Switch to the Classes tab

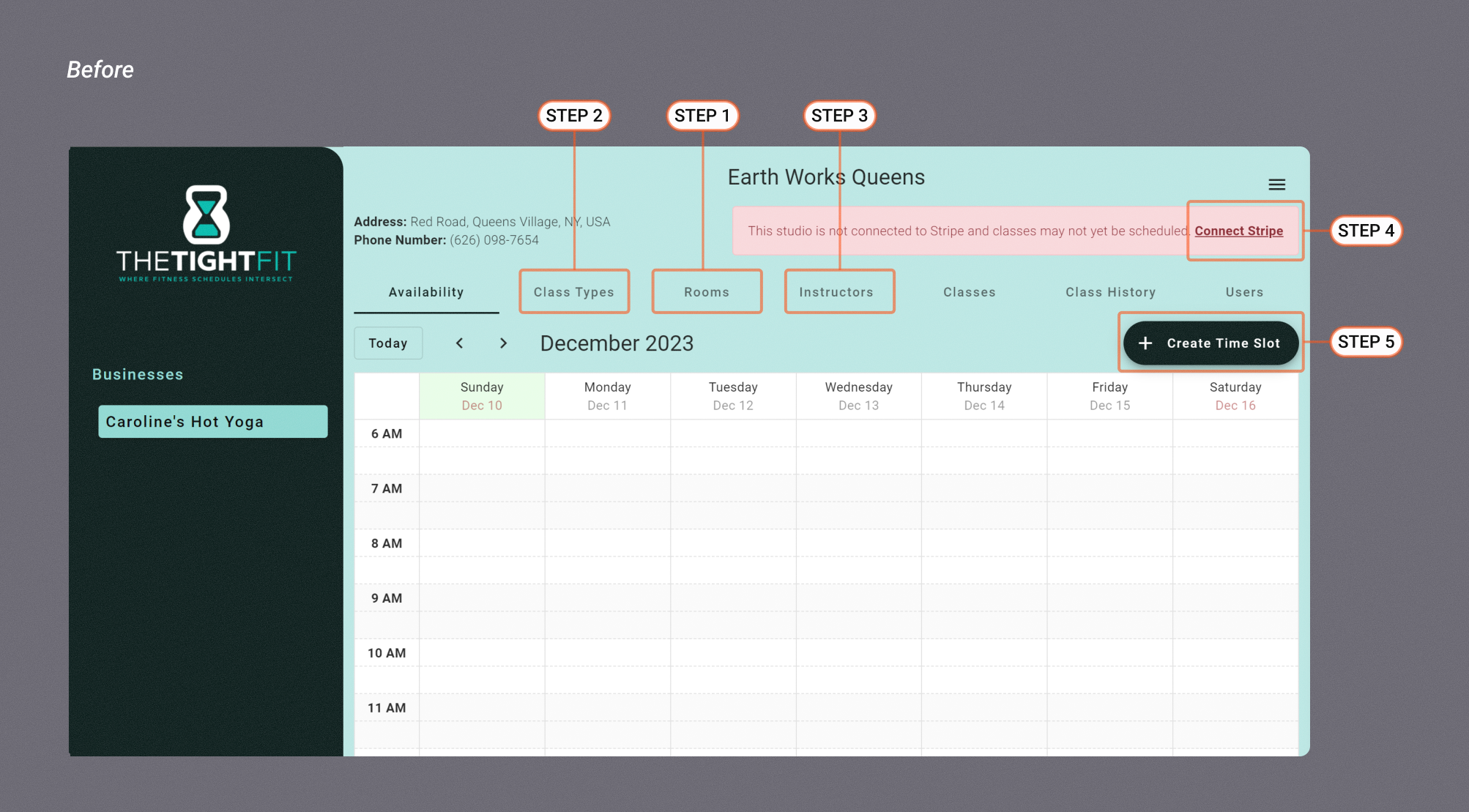tap(970, 292)
